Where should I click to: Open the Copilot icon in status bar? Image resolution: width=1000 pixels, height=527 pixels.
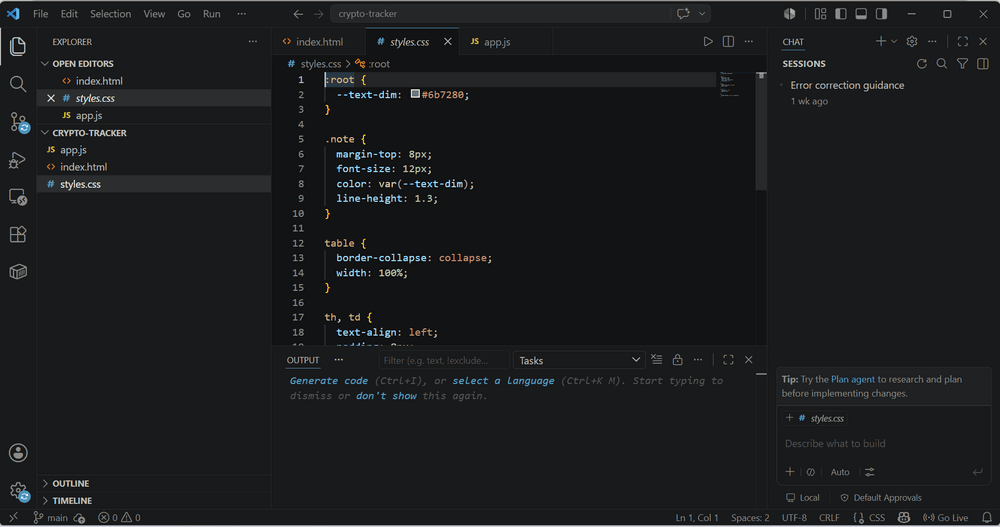[x=904, y=517]
